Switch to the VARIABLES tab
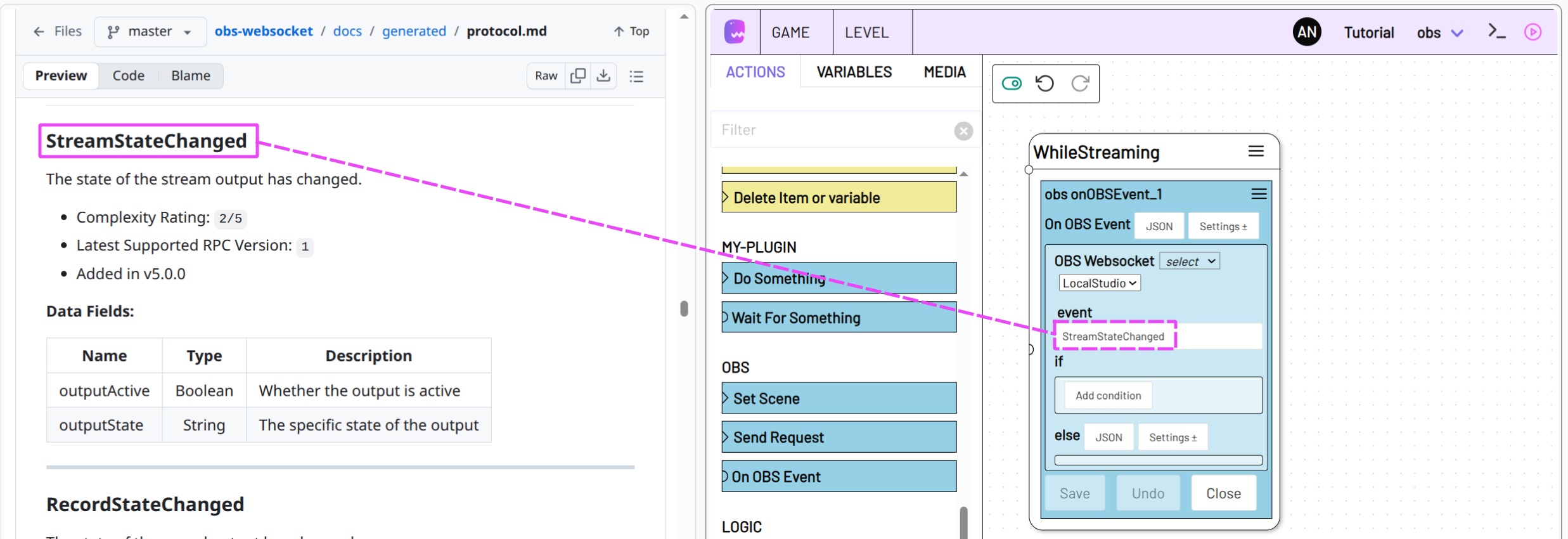Viewport: 1568px width, 539px height. click(854, 72)
